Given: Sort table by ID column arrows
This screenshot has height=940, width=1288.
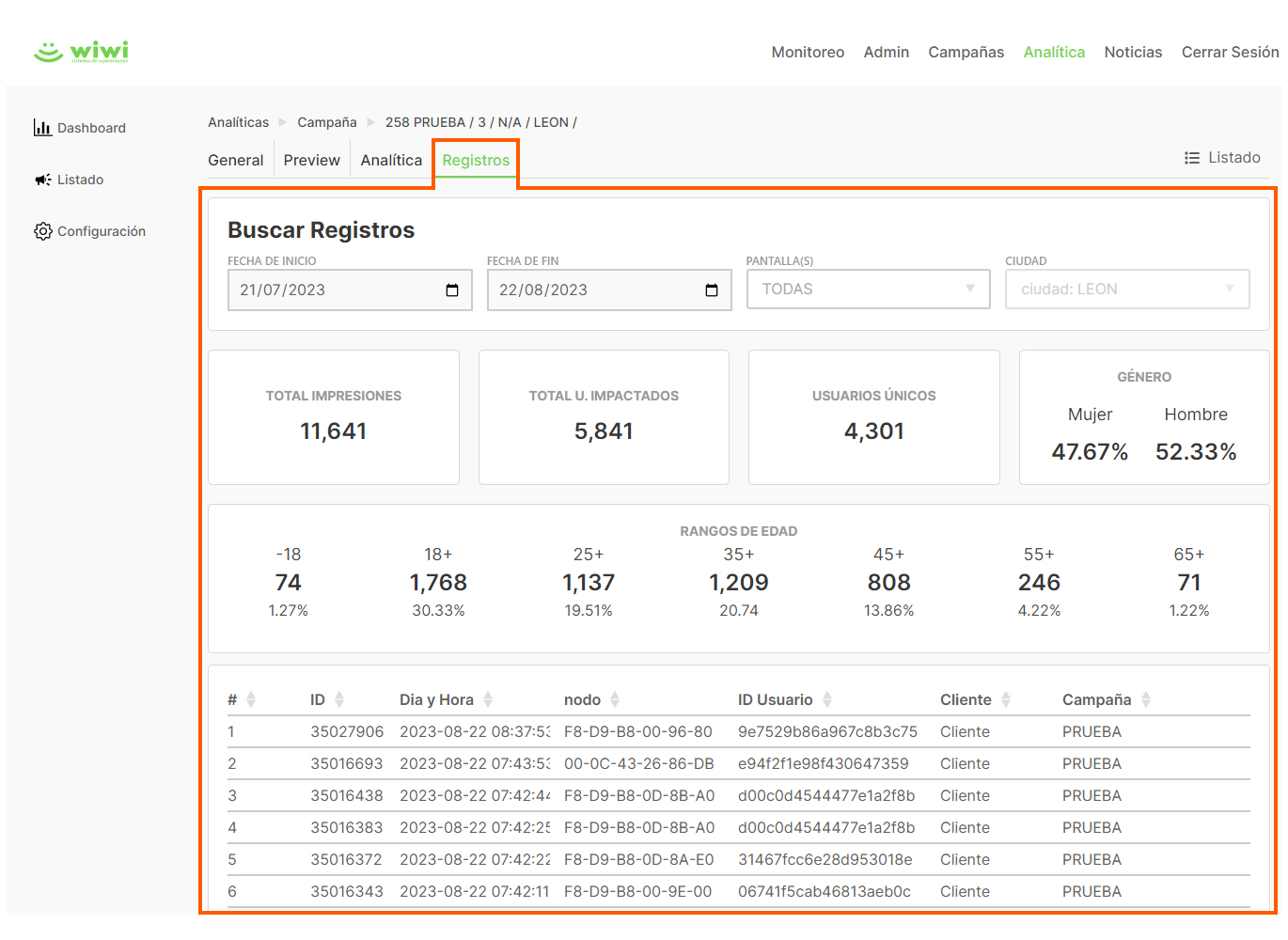Looking at the screenshot, I should pos(339,699).
